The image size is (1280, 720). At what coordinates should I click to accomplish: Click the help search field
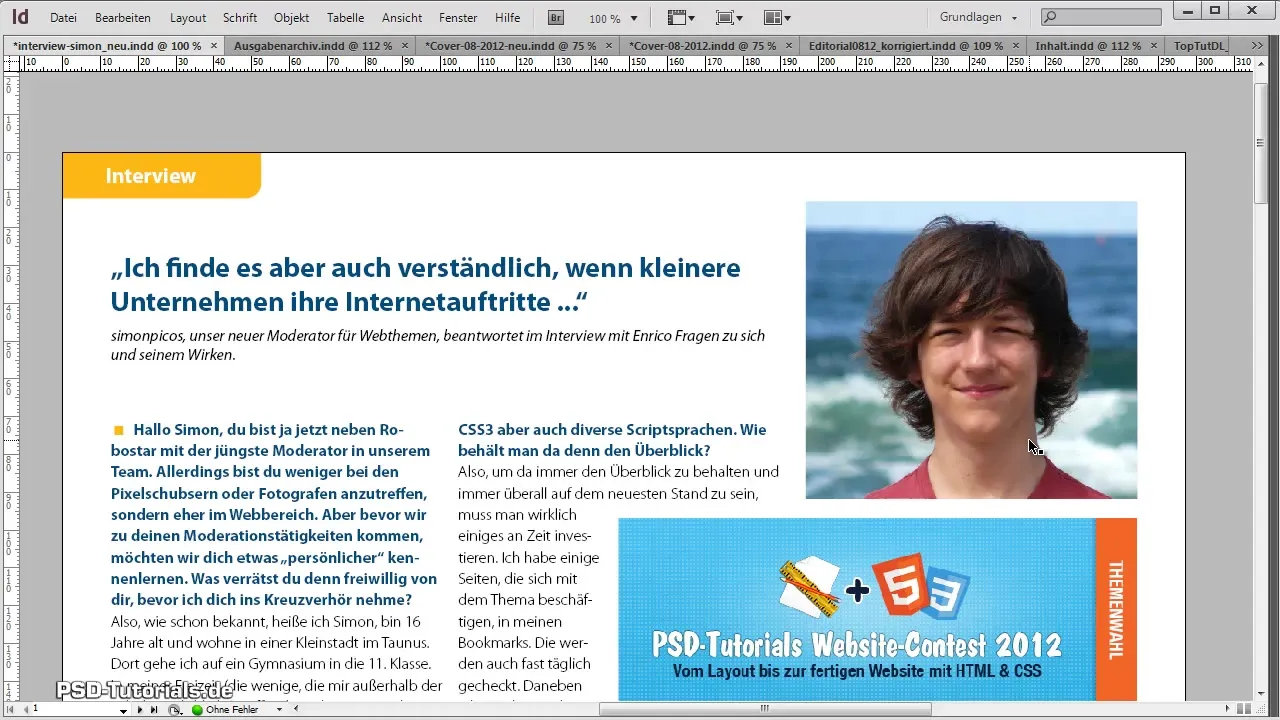(x=1101, y=17)
